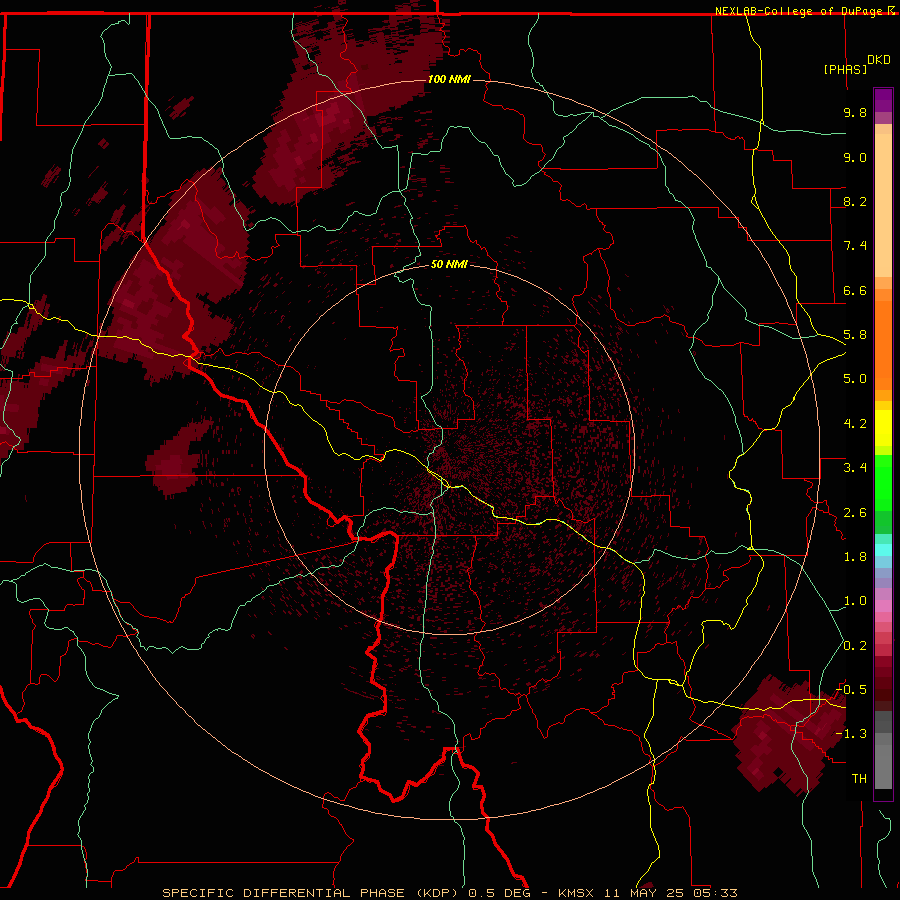Click the TH legend label
The height and width of the screenshot is (900, 900).
tap(859, 779)
